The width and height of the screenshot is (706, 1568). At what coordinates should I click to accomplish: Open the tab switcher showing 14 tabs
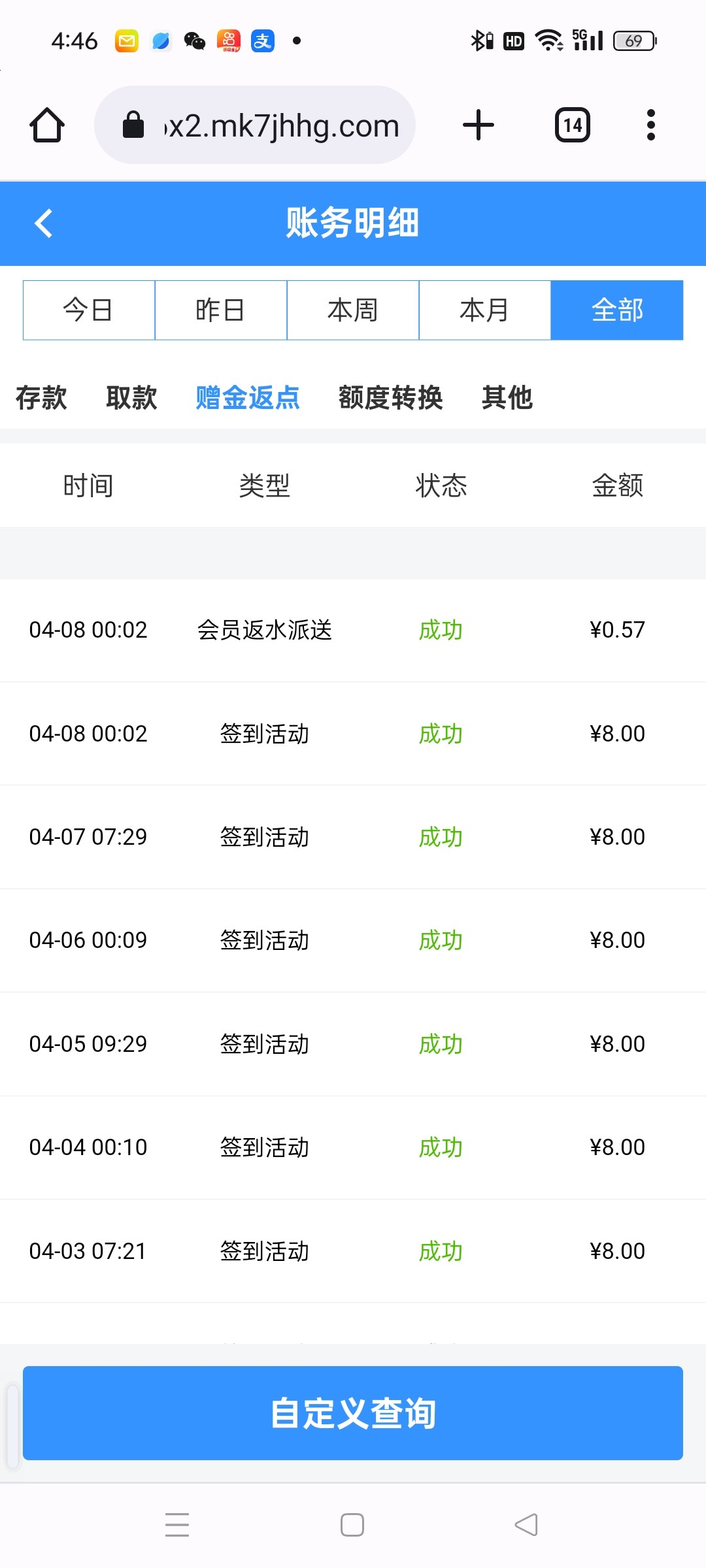tap(573, 125)
